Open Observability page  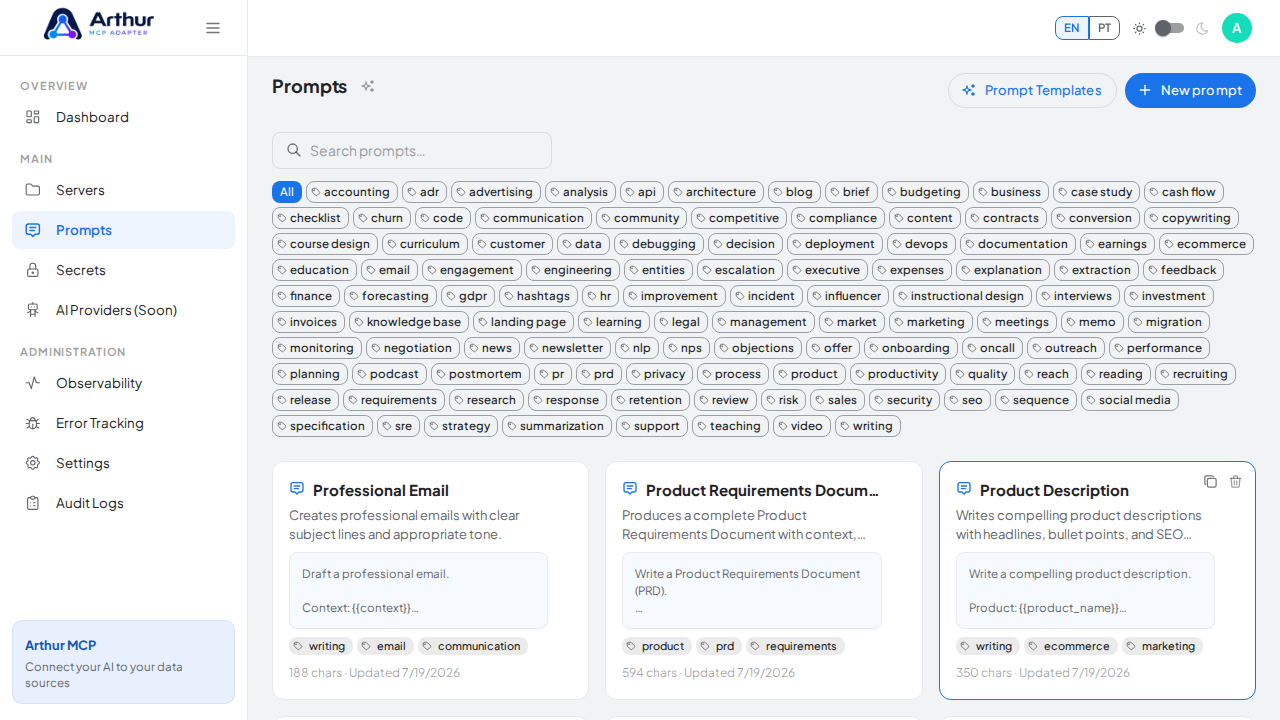124,383
